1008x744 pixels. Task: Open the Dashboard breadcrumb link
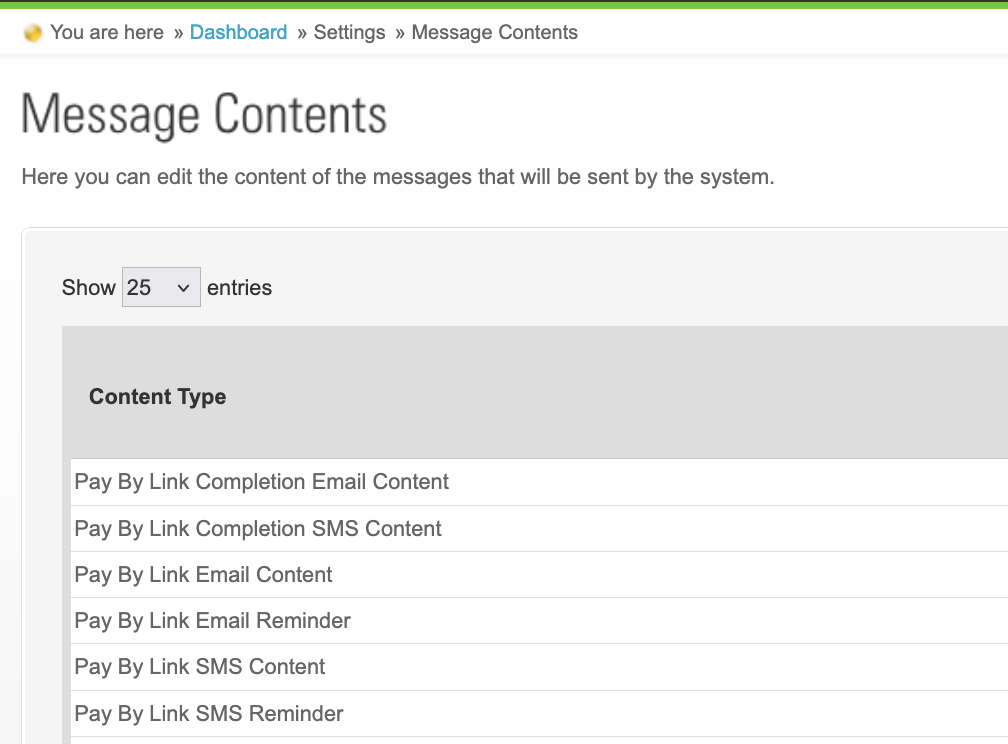(238, 32)
